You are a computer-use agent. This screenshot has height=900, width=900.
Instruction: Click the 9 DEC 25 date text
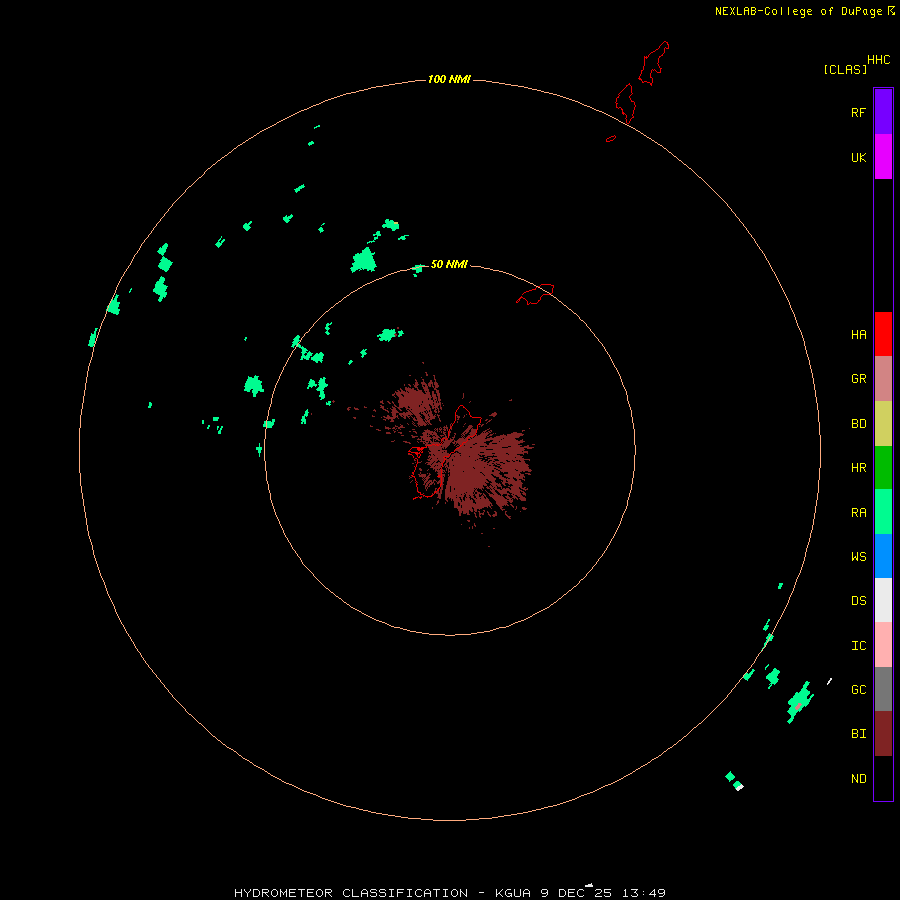tap(576, 893)
